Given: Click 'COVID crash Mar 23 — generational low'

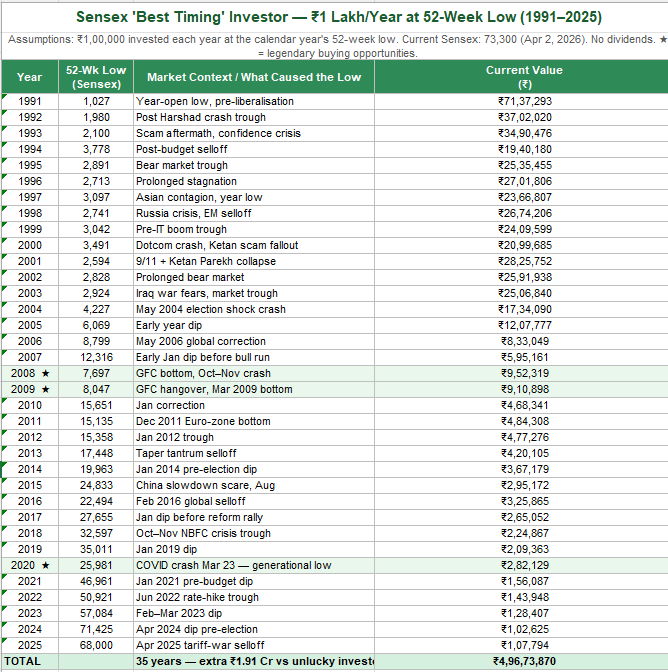Looking at the screenshot, I should coord(254,565).
